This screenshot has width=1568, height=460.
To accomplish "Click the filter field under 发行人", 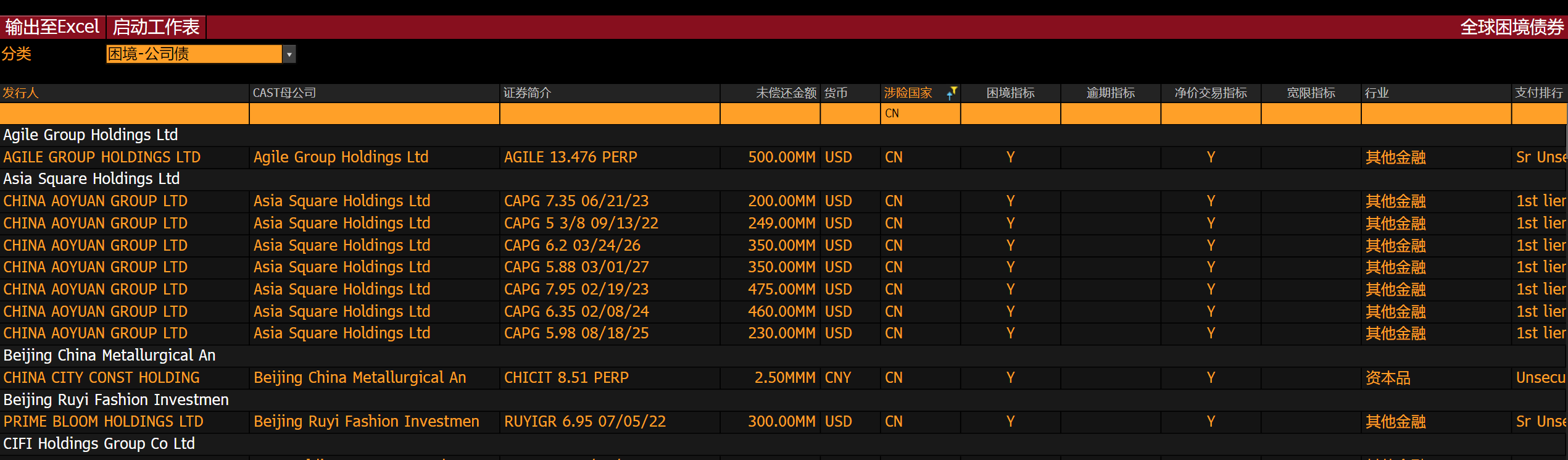I will [x=124, y=114].
